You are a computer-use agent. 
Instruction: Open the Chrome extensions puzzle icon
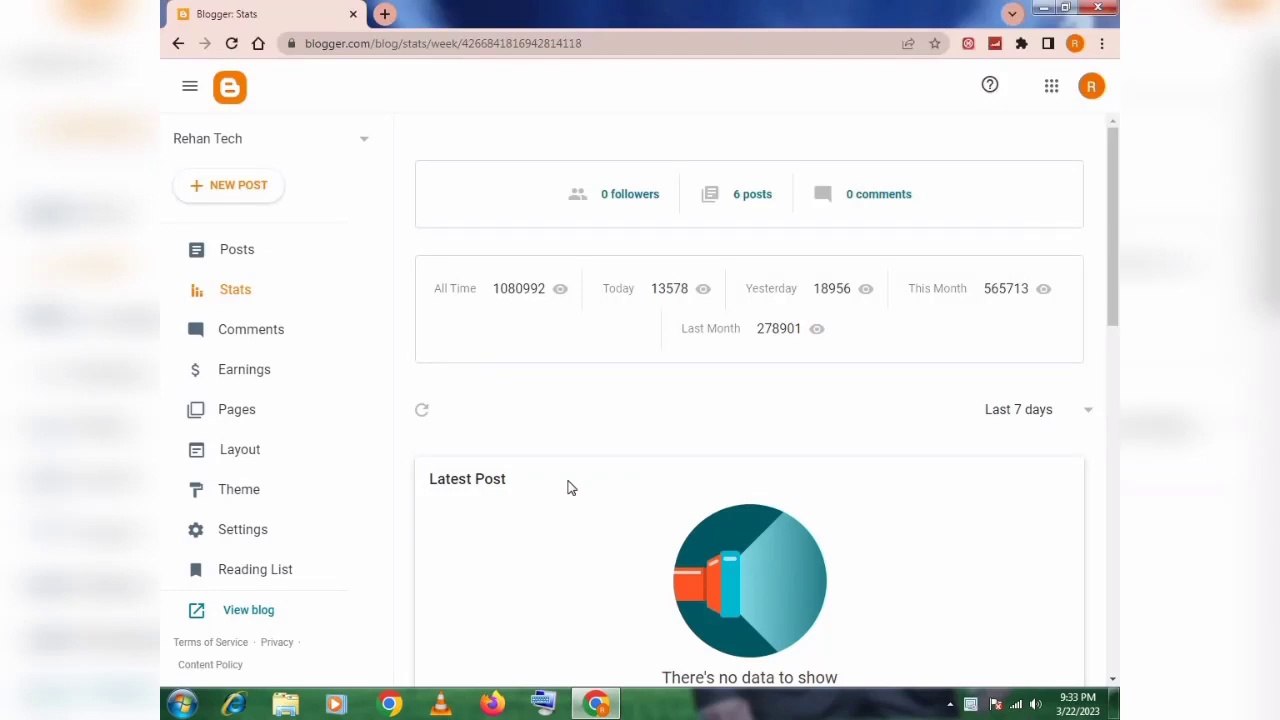tap(1021, 43)
